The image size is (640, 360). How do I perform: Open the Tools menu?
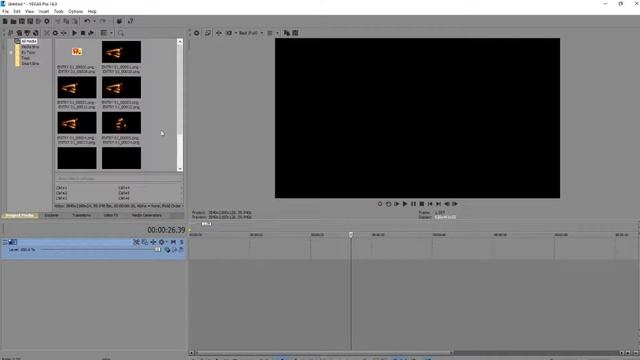(59, 11)
